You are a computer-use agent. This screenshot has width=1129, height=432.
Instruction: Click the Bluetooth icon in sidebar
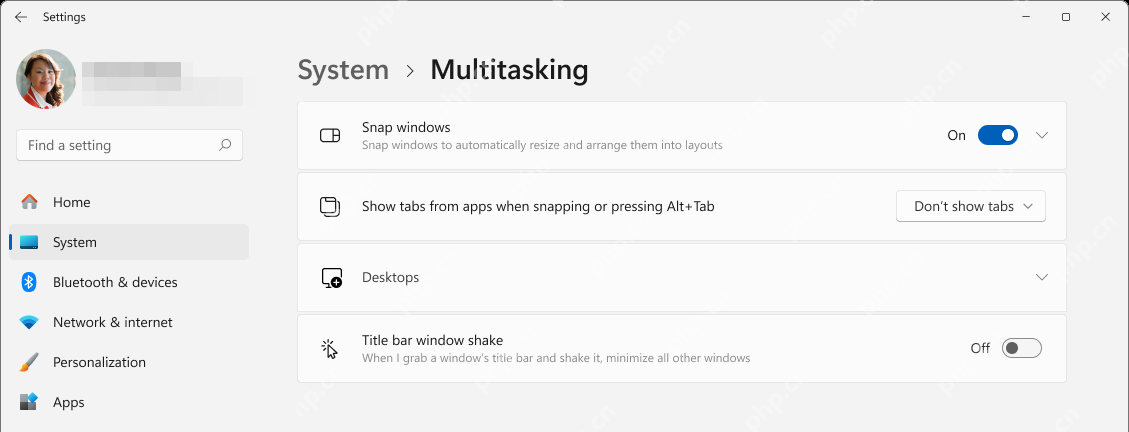point(29,282)
